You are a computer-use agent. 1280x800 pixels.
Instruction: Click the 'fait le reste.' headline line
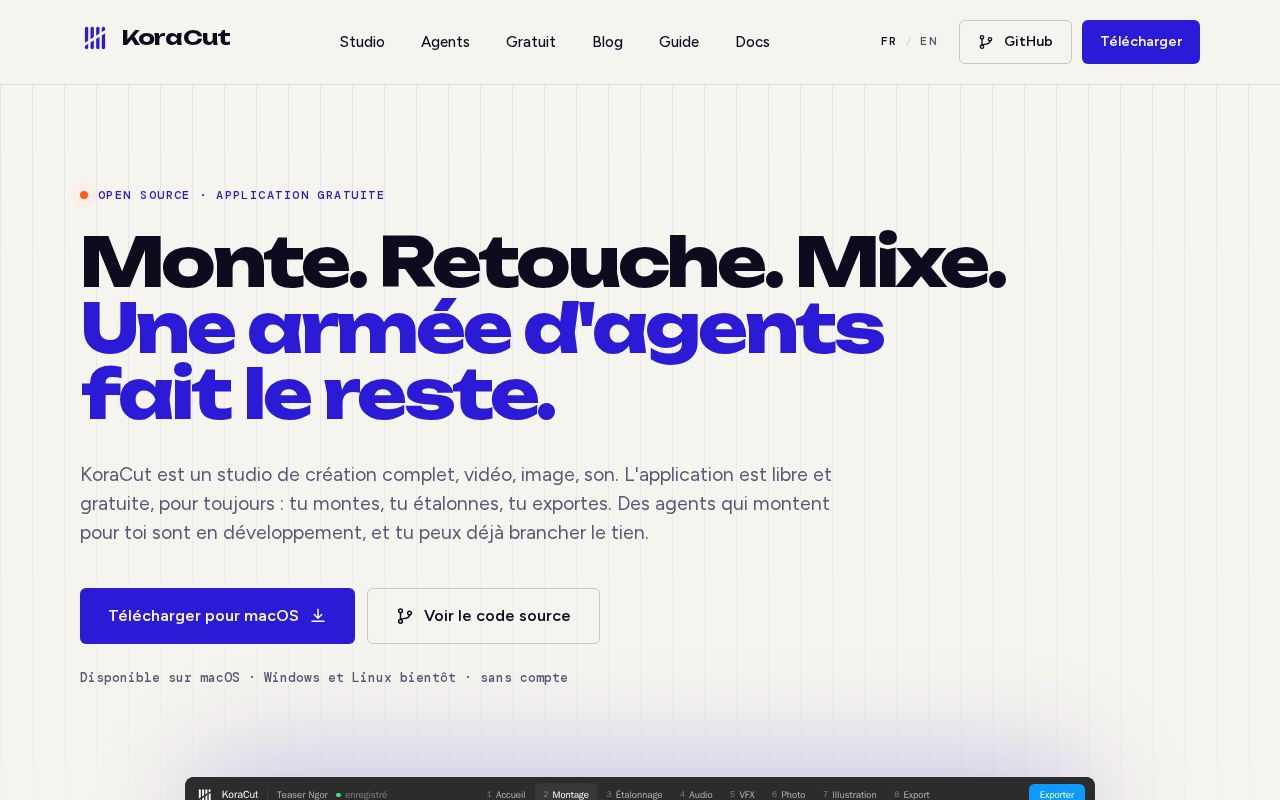pyautogui.click(x=317, y=395)
